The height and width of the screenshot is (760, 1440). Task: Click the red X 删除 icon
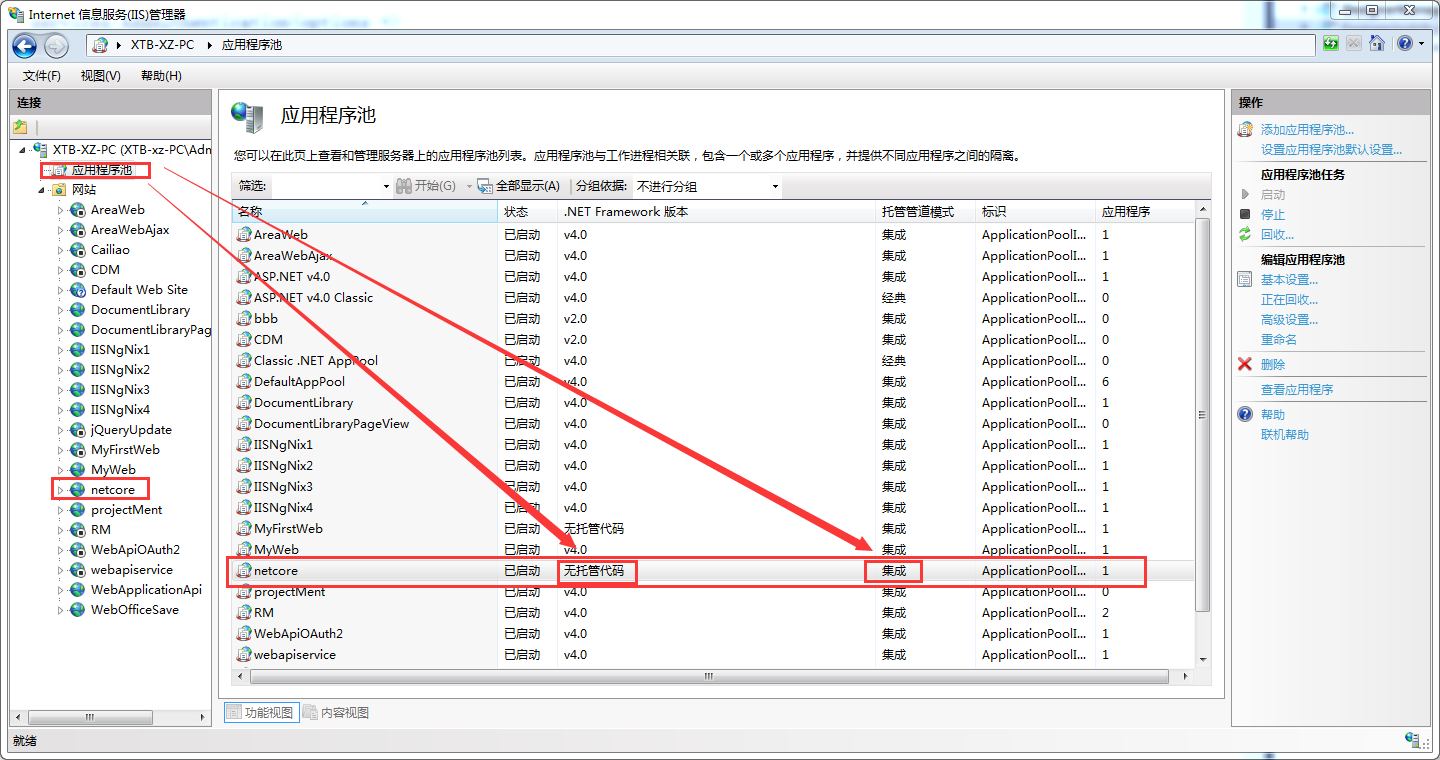(1245, 364)
